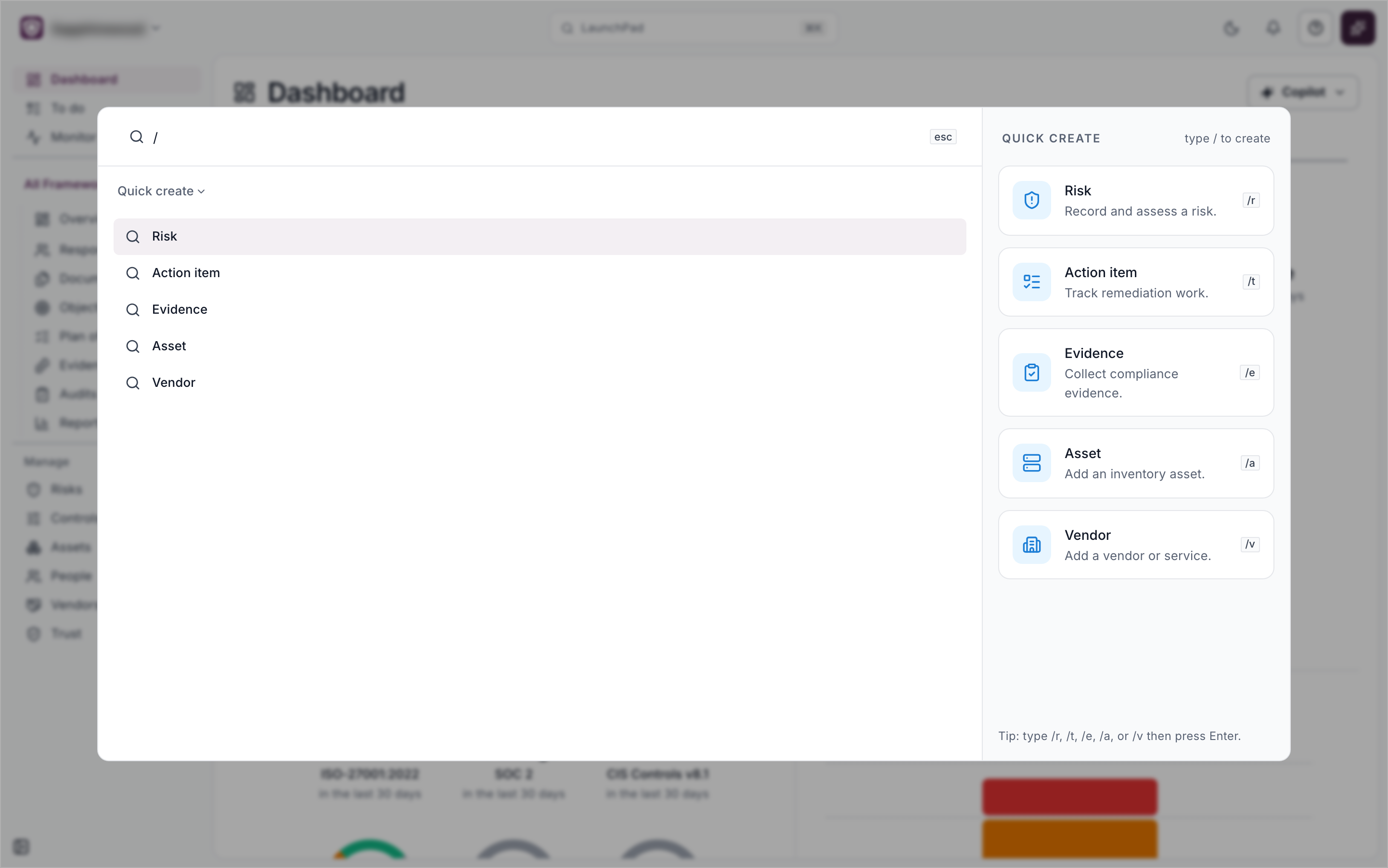
Task: Click the 'type / to create' hint text
Action: coord(1227,139)
